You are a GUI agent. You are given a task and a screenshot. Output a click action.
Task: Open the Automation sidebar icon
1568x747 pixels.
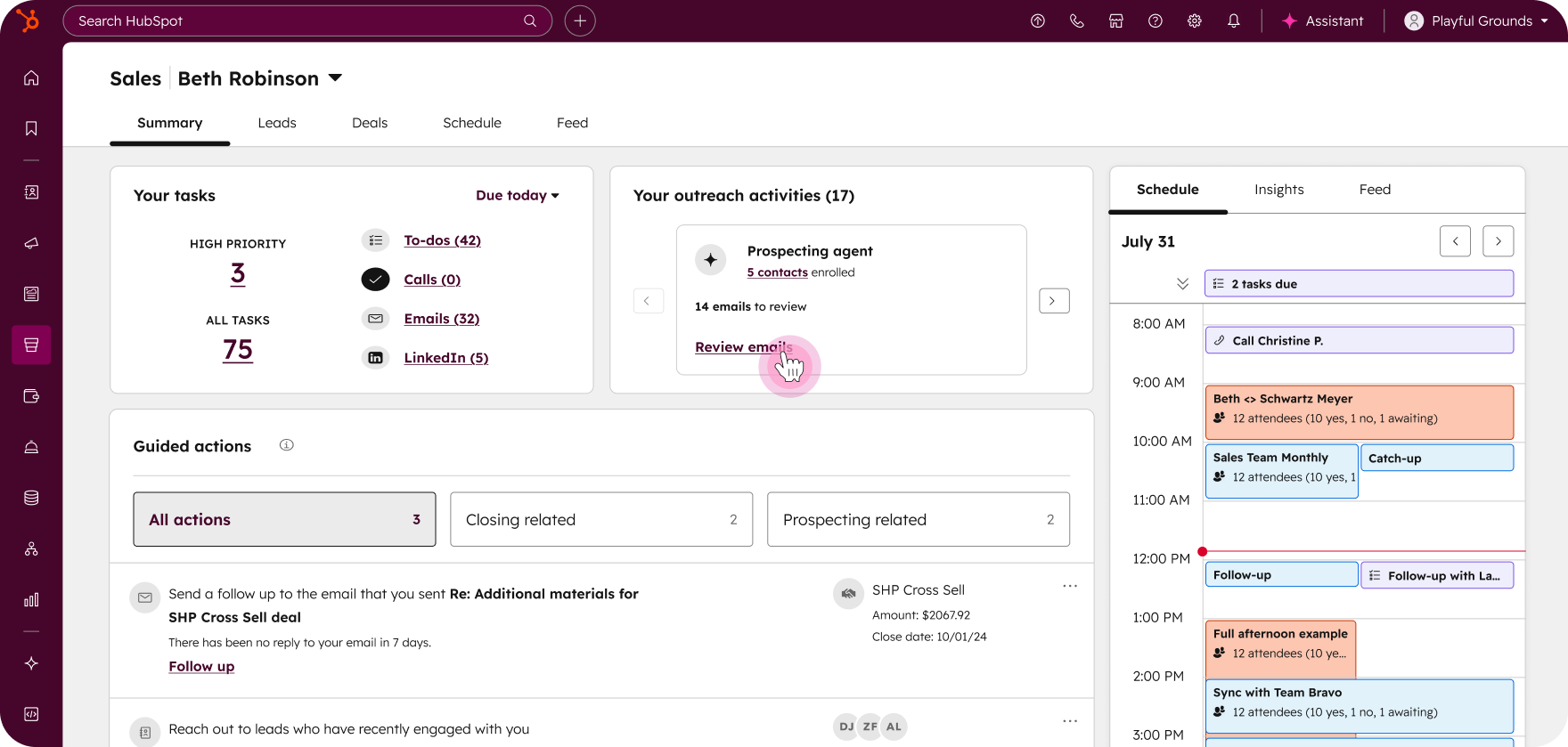31,548
